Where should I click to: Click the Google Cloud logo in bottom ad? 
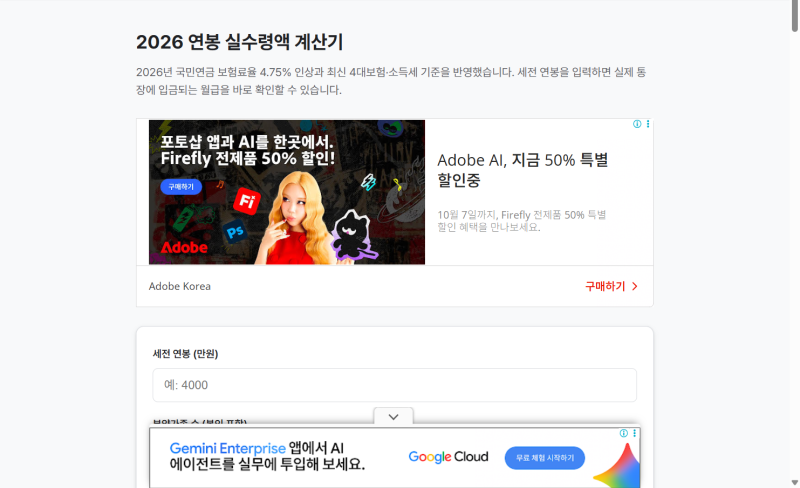[448, 457]
